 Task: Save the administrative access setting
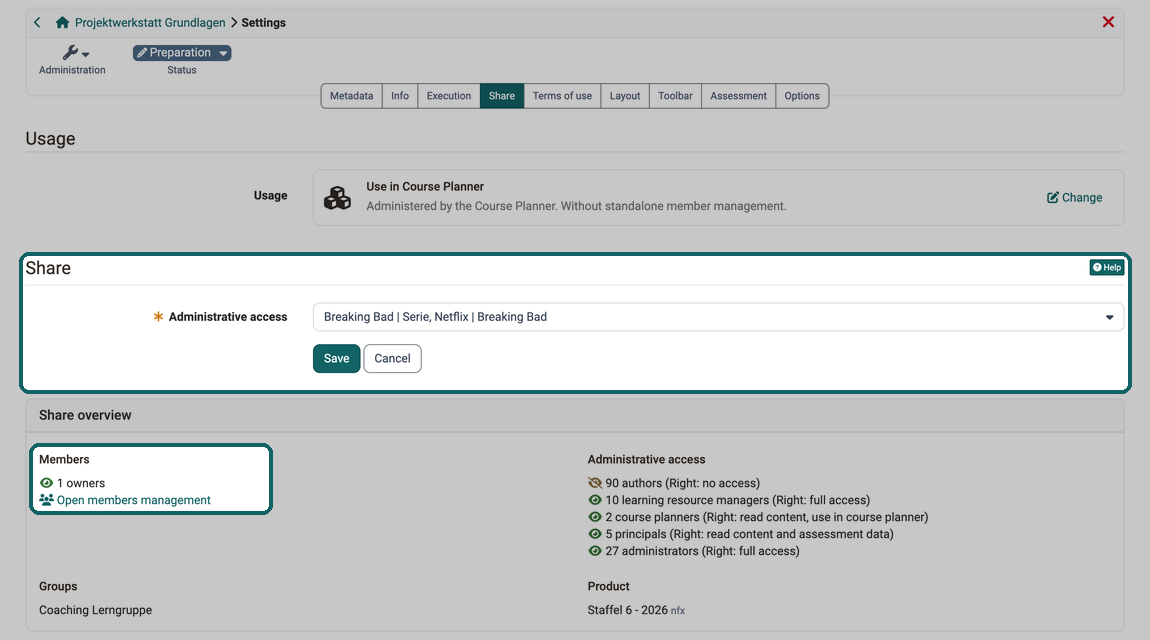tap(337, 358)
